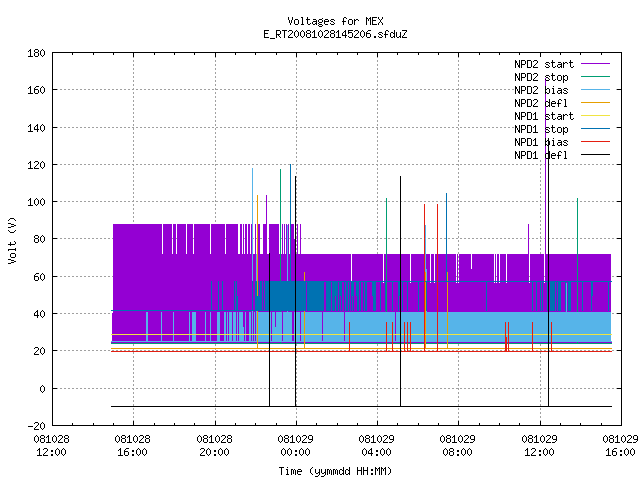This screenshot has height=480, width=640.
Task: Click the 'NPD2 start' legend label
Action: [x=544, y=64]
